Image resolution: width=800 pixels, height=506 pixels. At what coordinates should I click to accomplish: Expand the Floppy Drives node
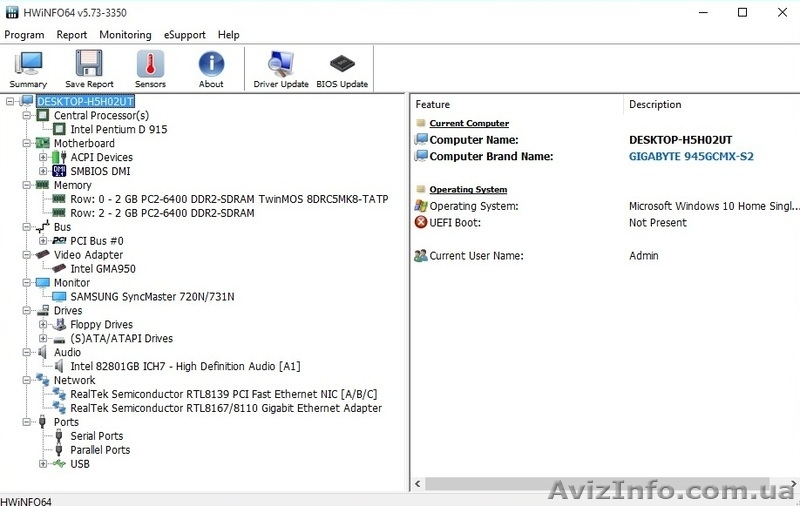pos(43,324)
